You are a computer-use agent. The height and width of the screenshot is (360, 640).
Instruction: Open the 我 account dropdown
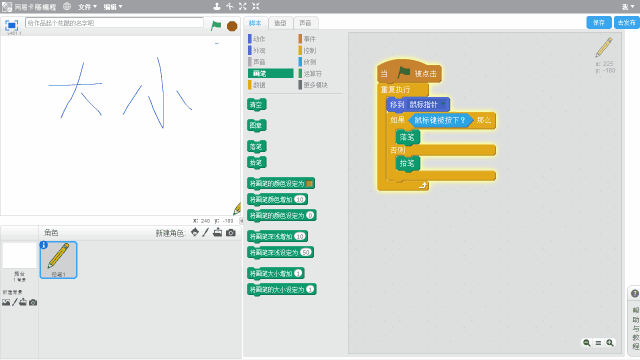[628, 7]
